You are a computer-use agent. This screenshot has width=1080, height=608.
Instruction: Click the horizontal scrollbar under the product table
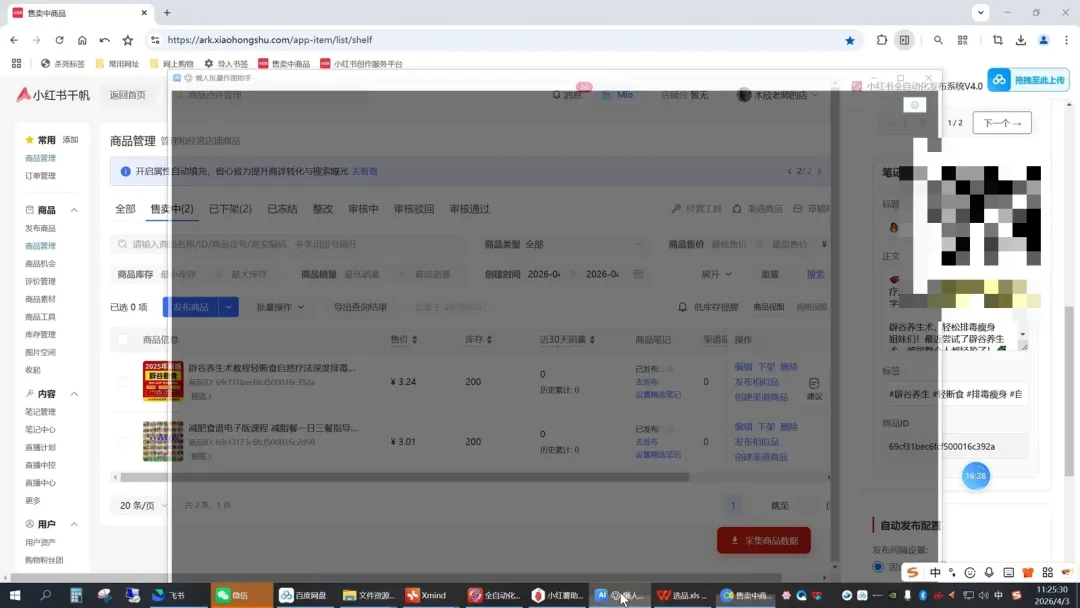404,476
